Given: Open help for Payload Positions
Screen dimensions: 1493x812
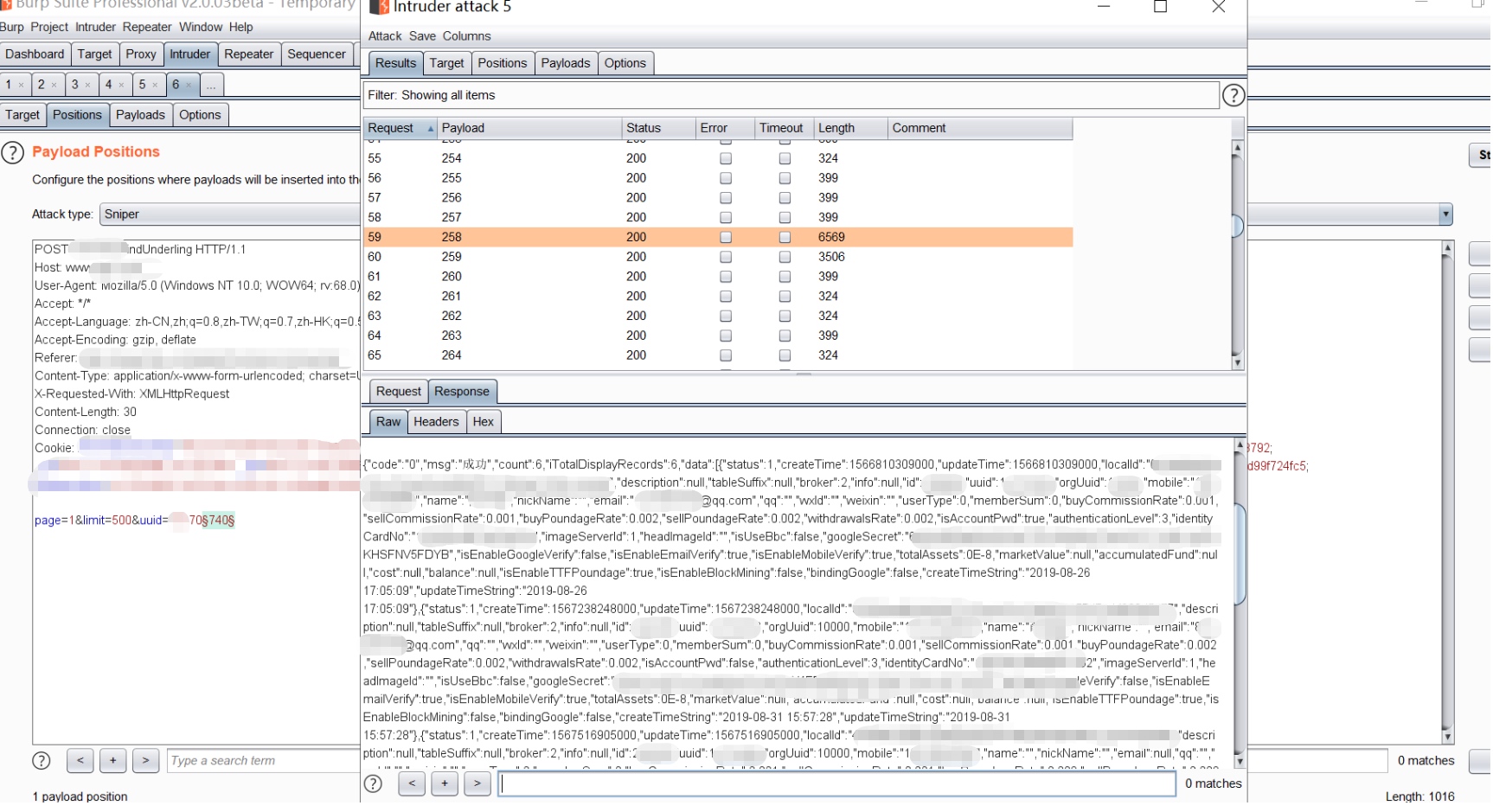Looking at the screenshot, I should 12,153.
